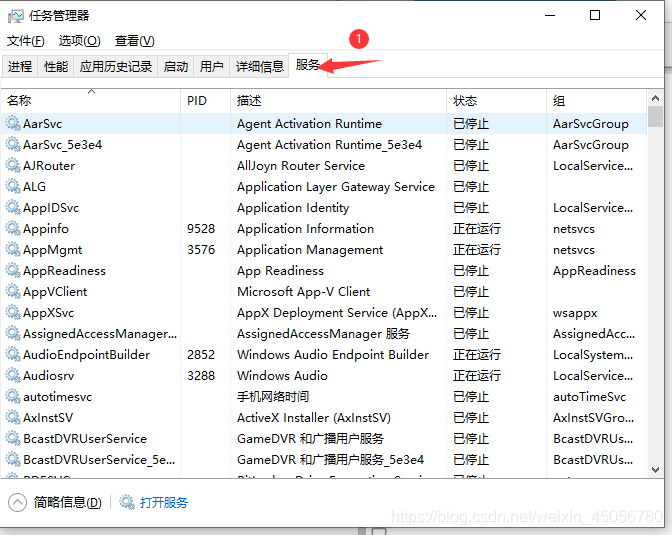Switch to the 详细信息 tab
Viewport: 672px width, 535px height.
click(x=260, y=66)
